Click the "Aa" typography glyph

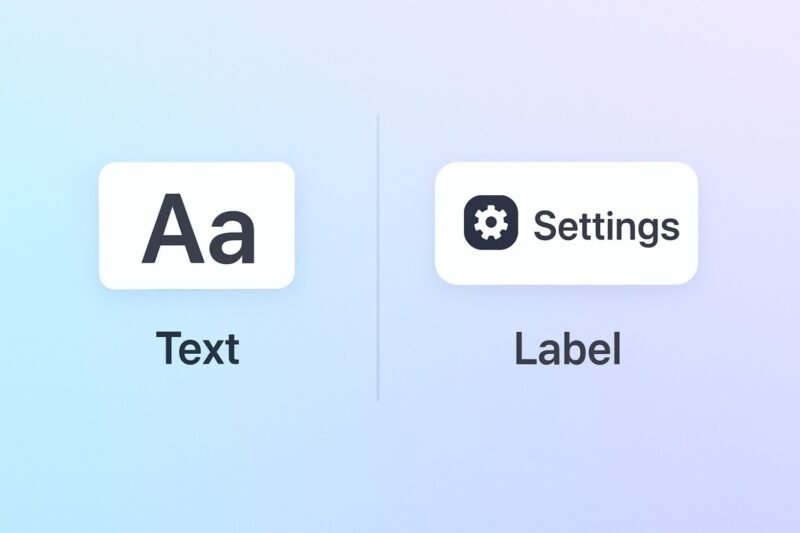[x=198, y=229]
